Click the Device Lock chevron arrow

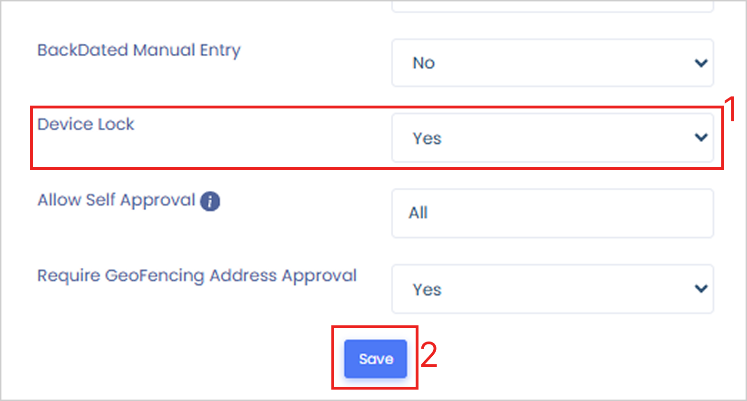[x=700, y=138]
